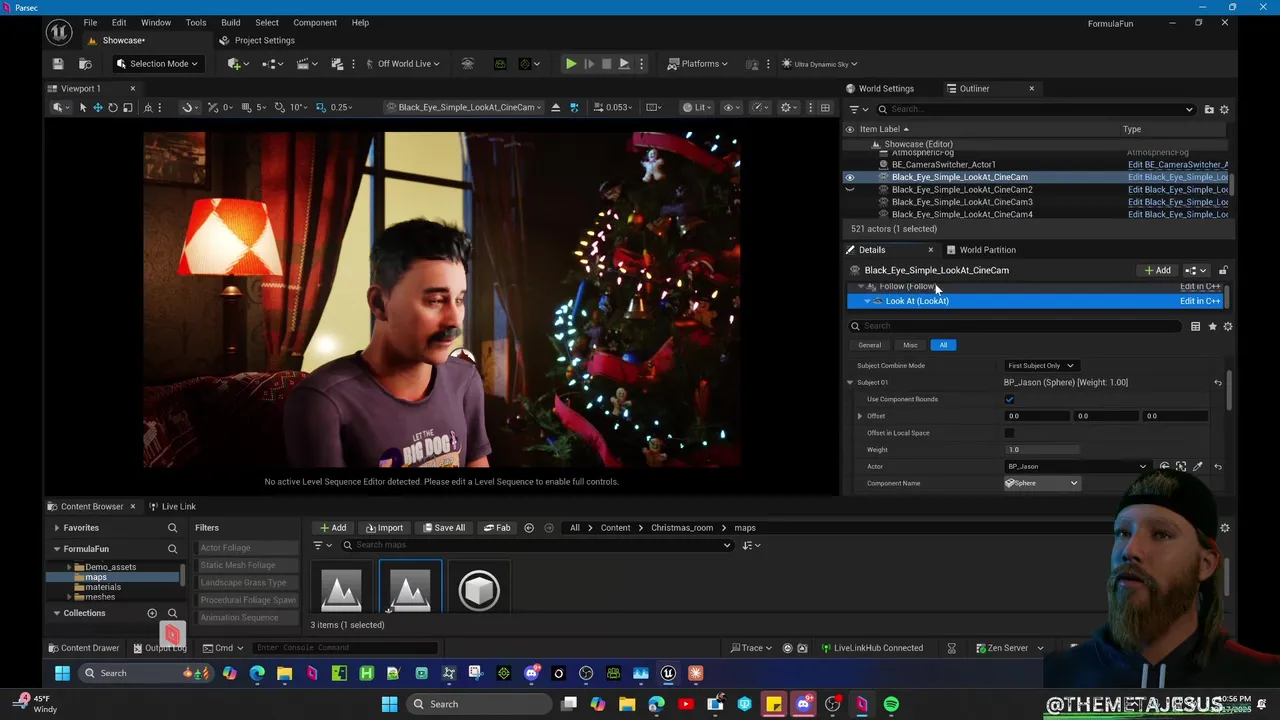Open the File menu
Screen dimensions: 1280x720
90,22
